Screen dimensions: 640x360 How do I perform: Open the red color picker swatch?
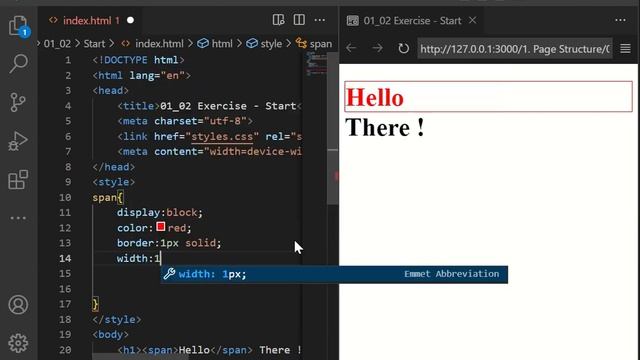[x=161, y=227]
